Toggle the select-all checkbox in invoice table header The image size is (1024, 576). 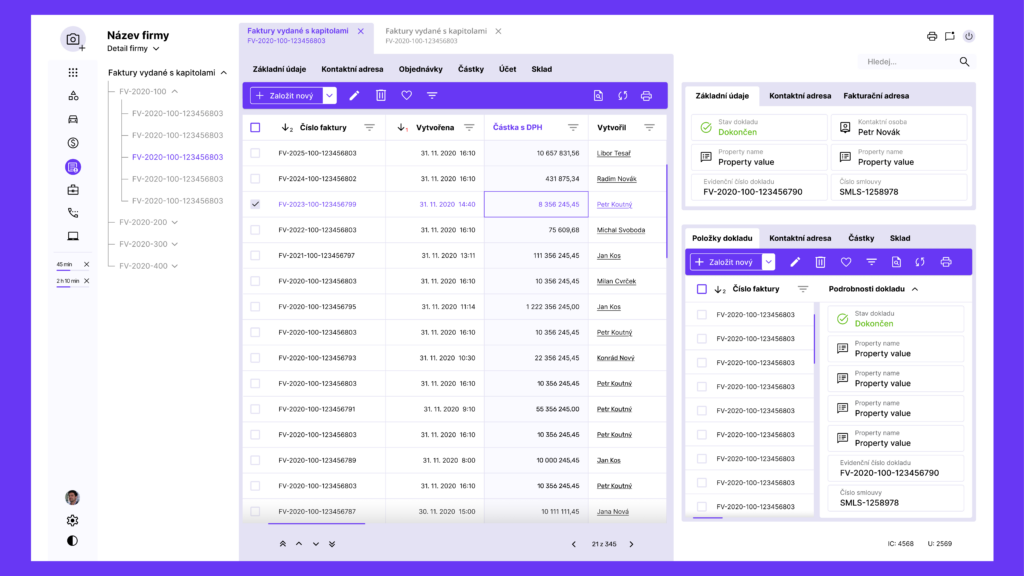pos(255,127)
